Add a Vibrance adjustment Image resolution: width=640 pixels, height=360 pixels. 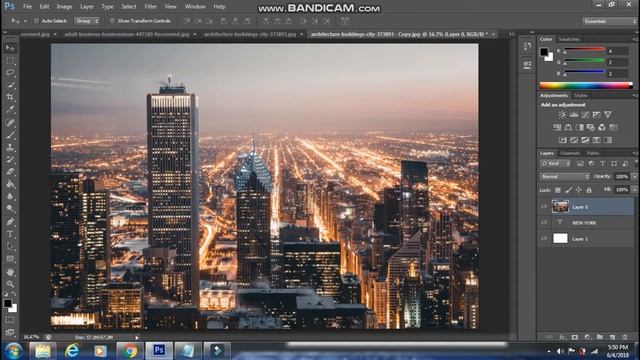(x=608, y=115)
